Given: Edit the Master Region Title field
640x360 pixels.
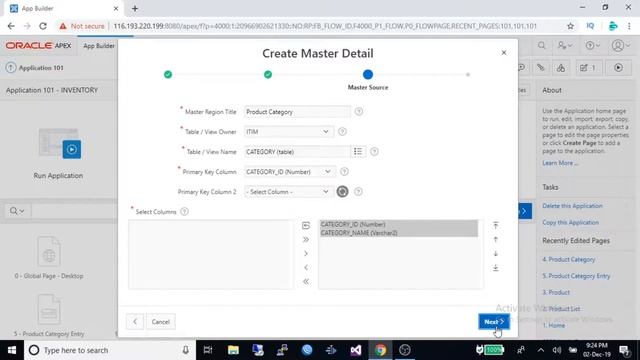Looking at the screenshot, I should (x=297, y=112).
